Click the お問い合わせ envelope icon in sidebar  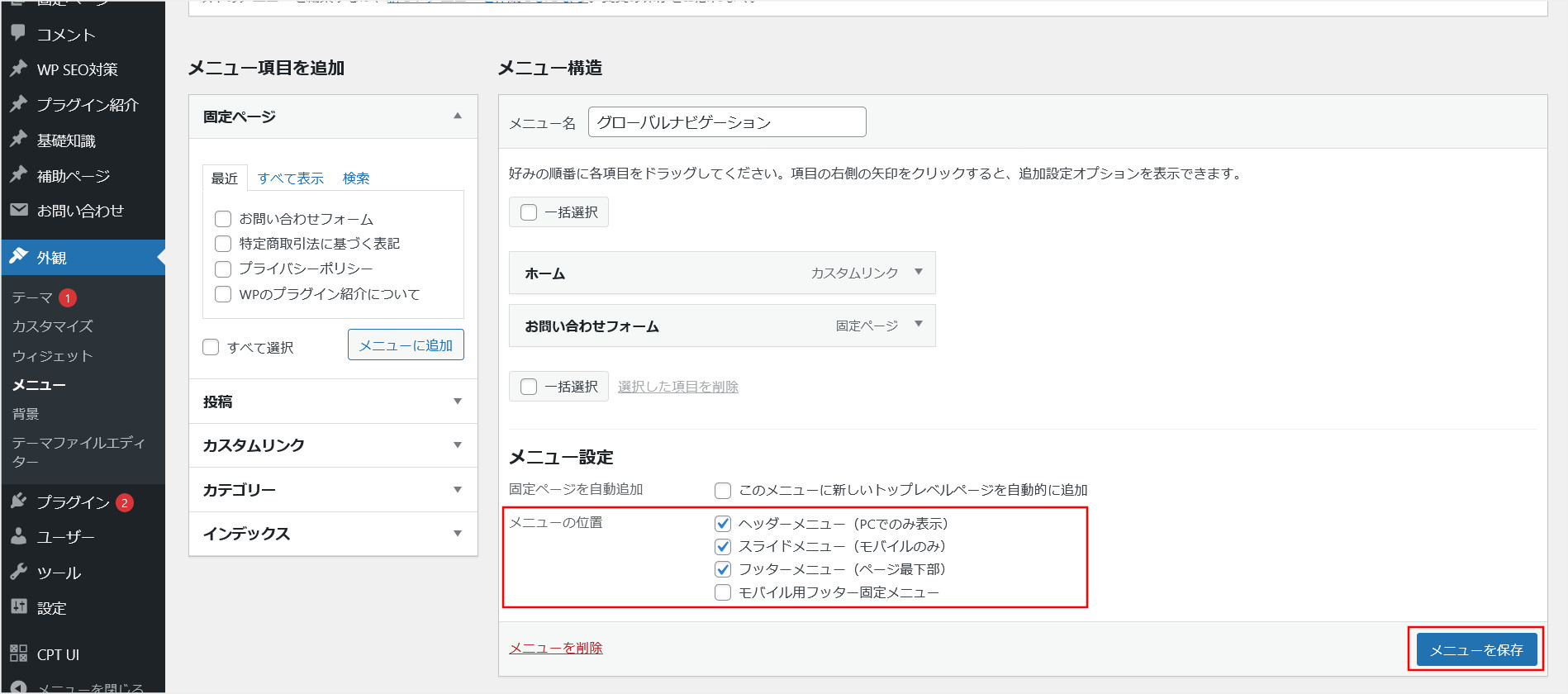(18, 210)
